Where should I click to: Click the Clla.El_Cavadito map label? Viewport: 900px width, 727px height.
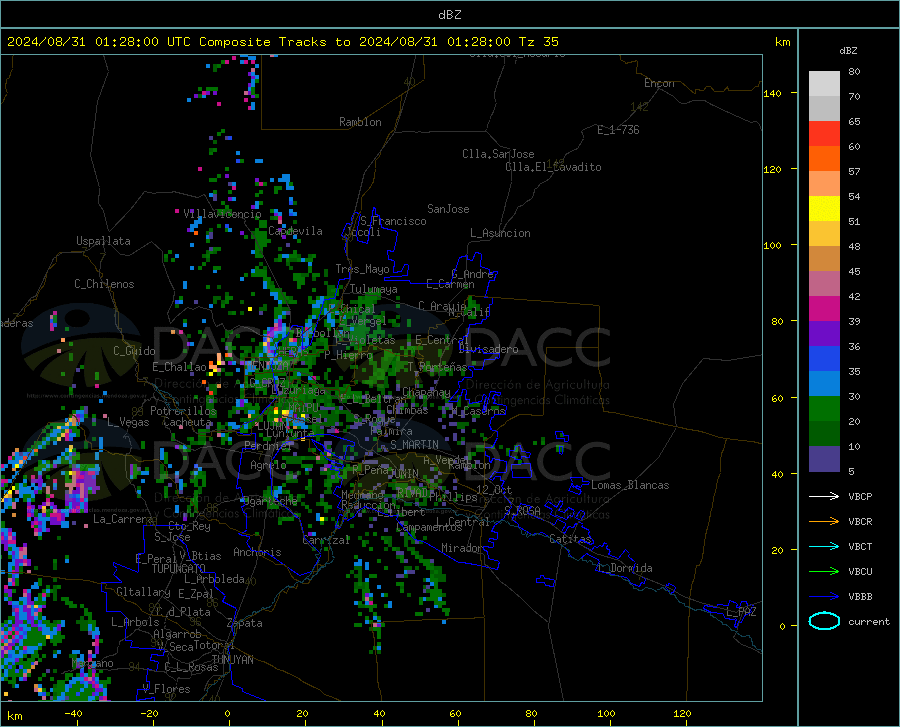pos(553,167)
